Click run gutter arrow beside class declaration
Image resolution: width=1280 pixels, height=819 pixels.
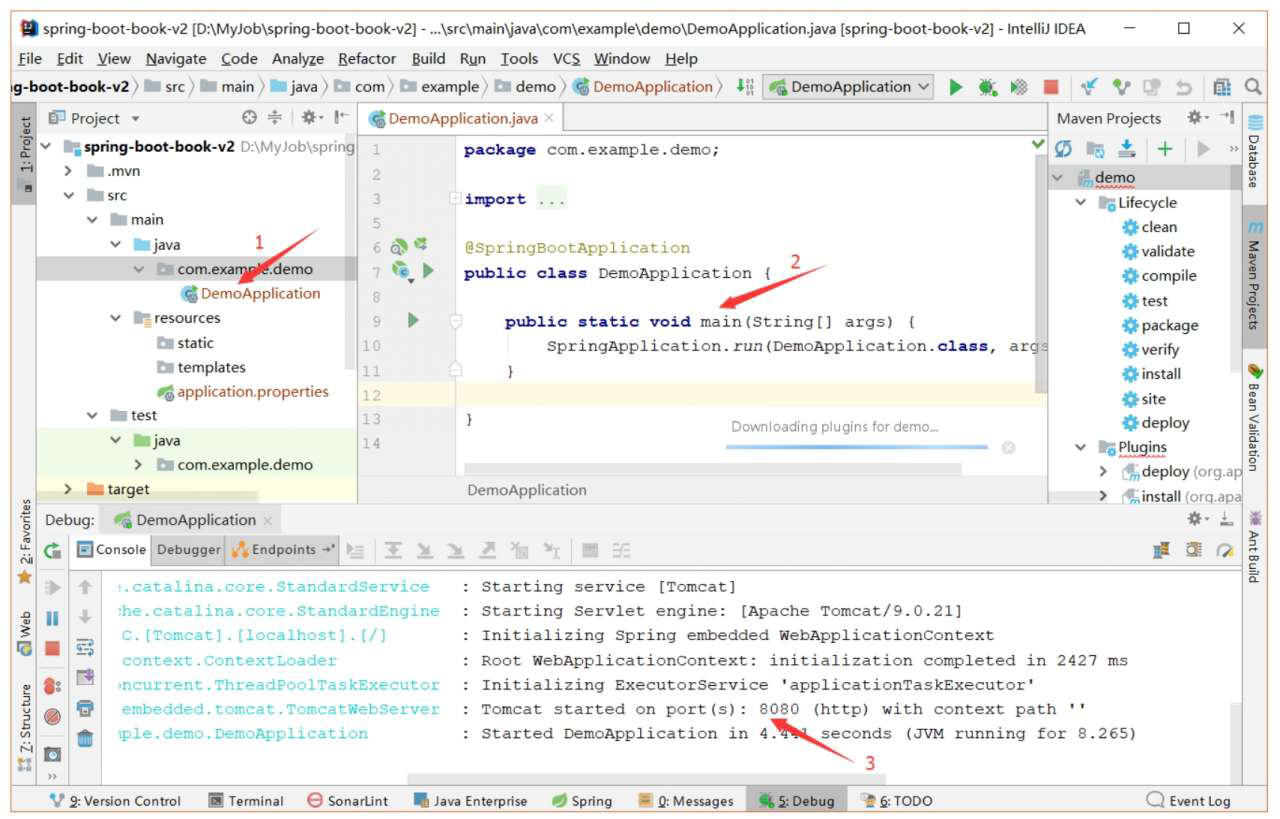click(428, 271)
